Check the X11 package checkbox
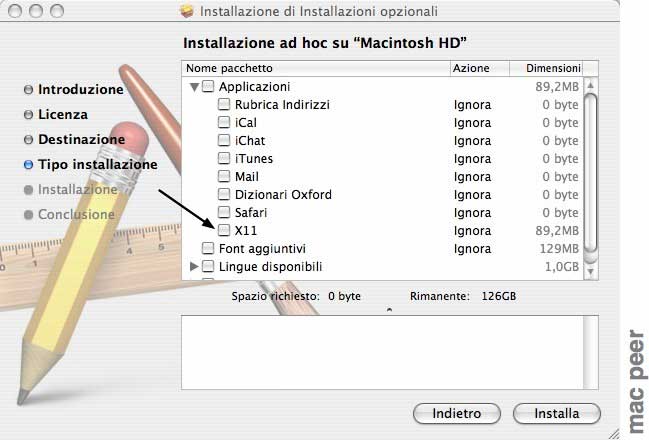This screenshot has height=440, width=649. (224, 230)
